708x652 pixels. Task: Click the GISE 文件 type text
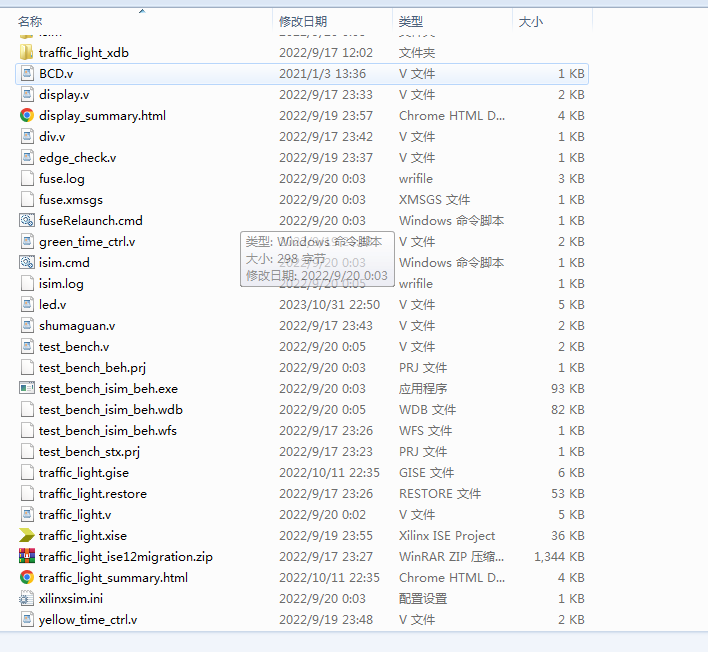tap(426, 472)
